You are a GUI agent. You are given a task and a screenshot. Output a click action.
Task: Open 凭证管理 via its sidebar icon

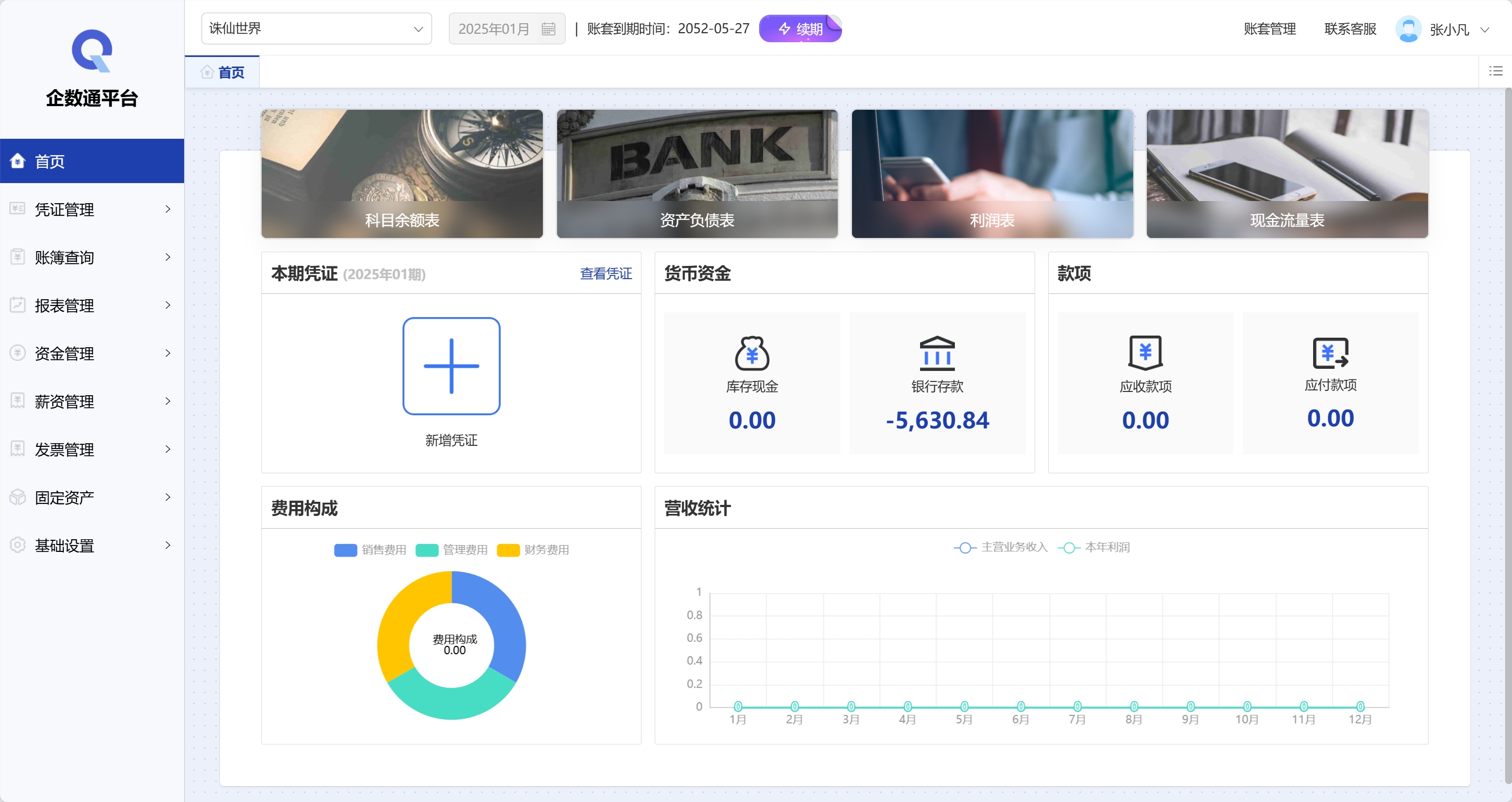click(x=17, y=209)
